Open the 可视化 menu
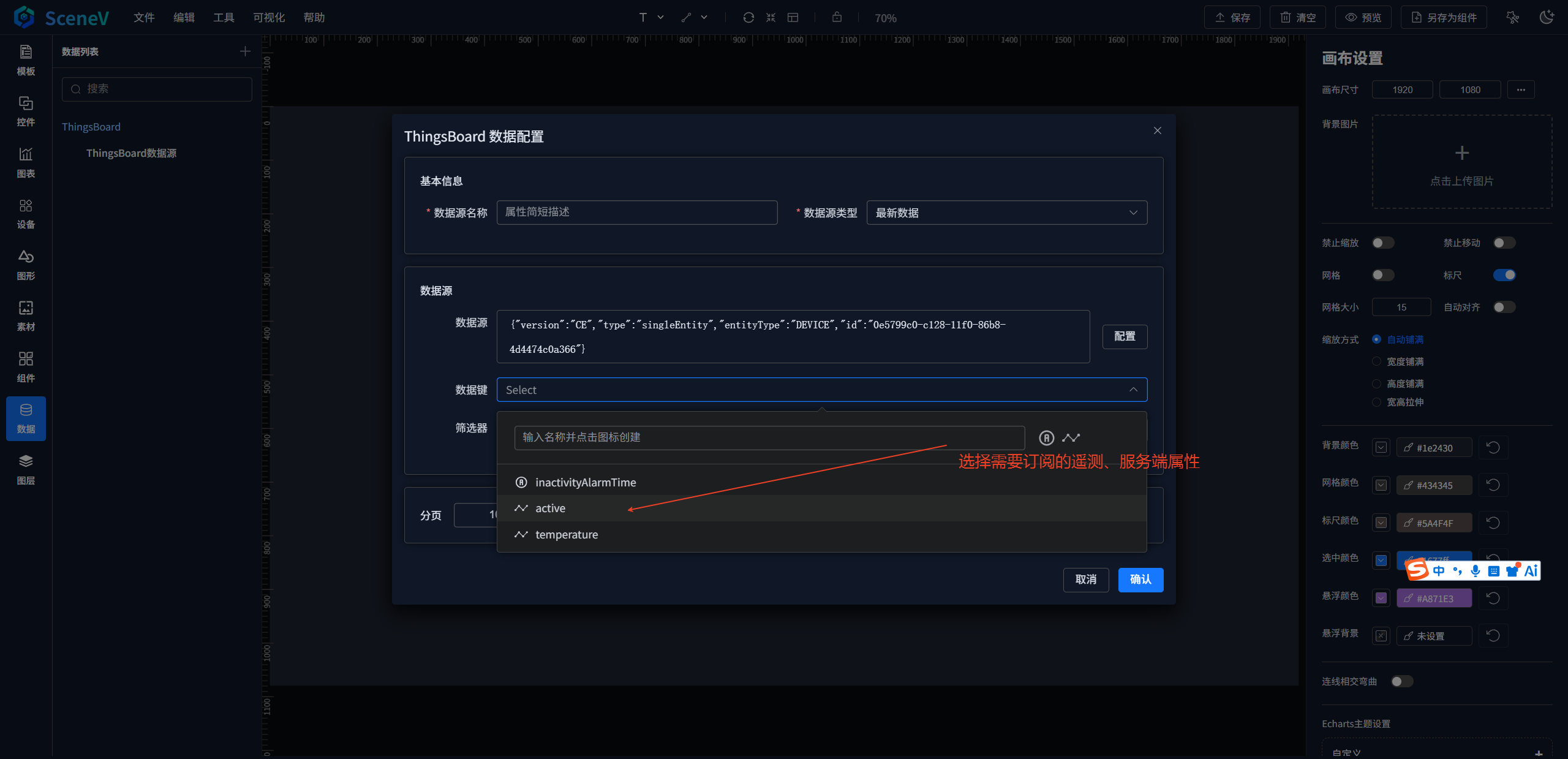This screenshot has width=1568, height=759. (269, 18)
